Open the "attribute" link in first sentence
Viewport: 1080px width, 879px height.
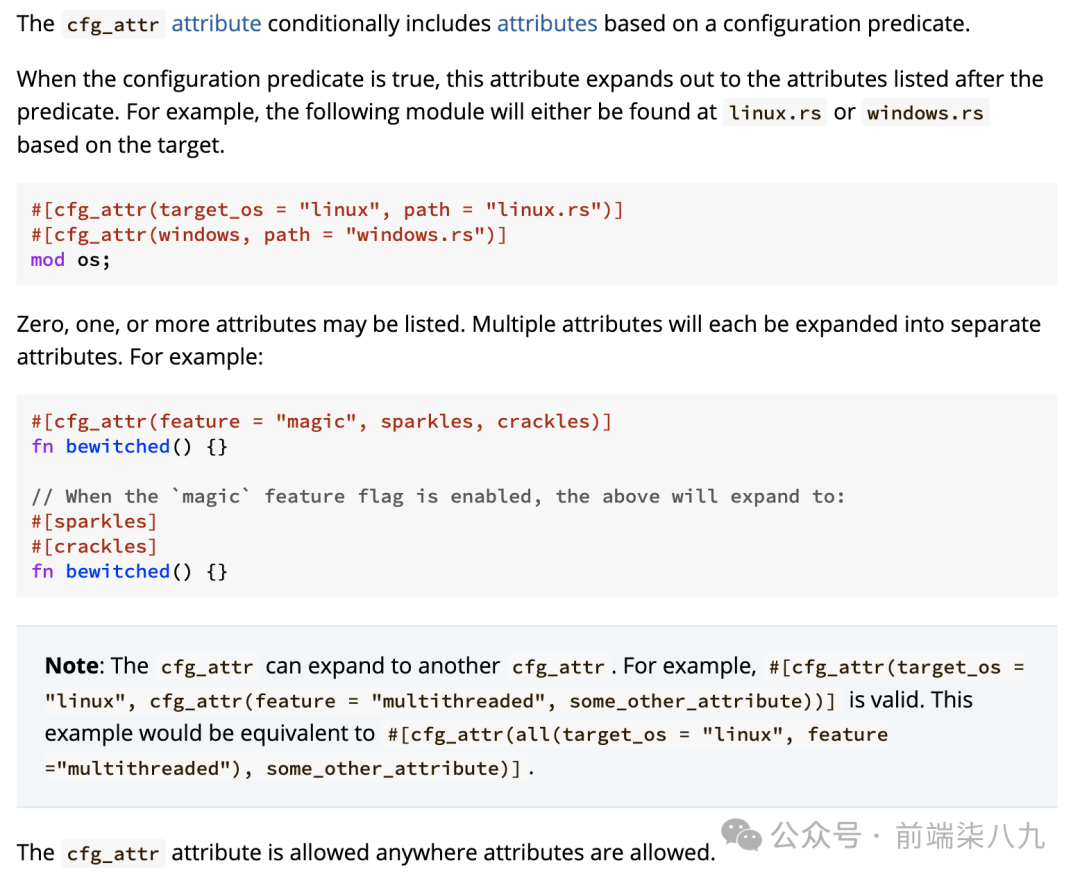[216, 23]
